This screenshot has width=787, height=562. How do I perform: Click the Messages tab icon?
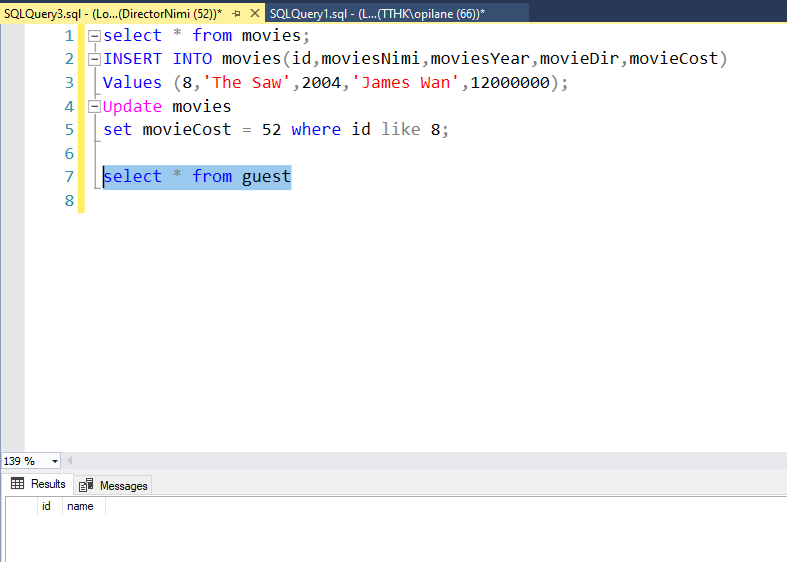point(86,485)
